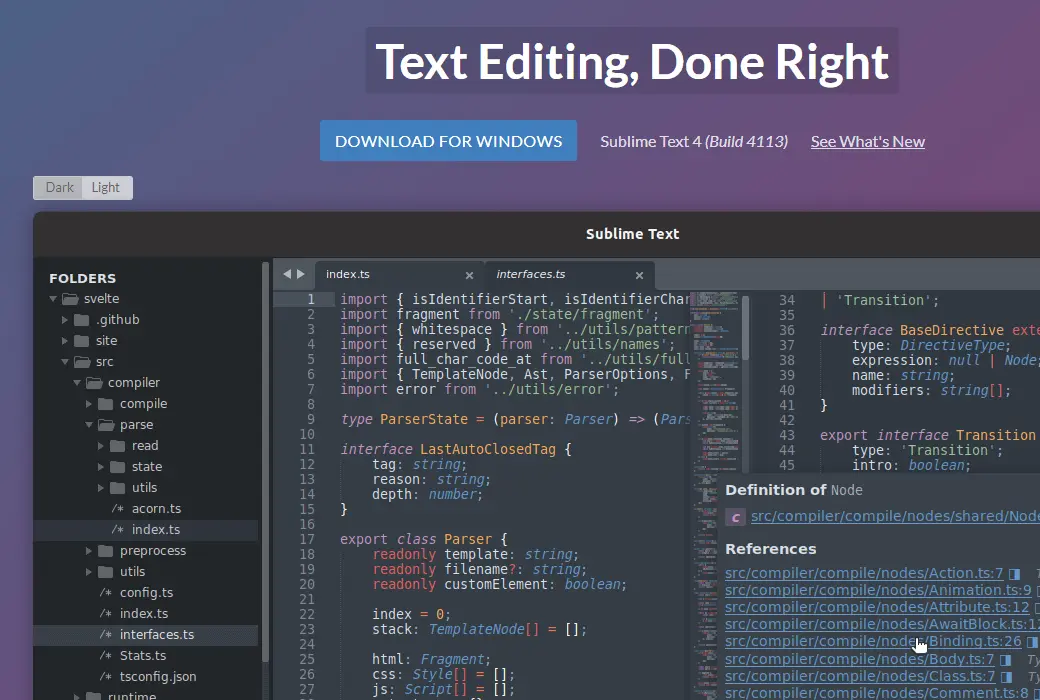
Task: Collapse the parse folder arrow
Action: click(x=89, y=425)
